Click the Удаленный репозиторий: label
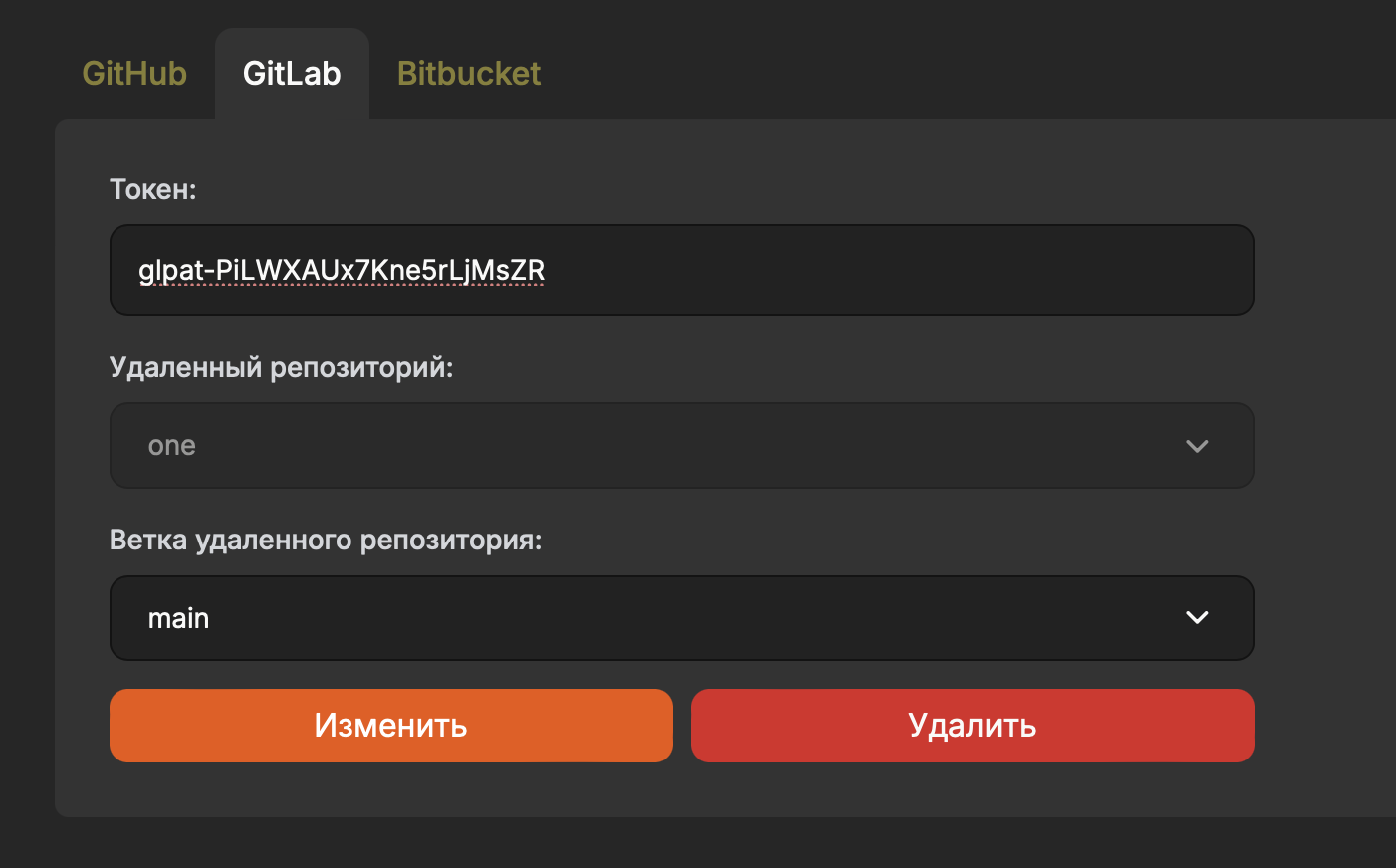The image size is (1396, 868). click(281, 367)
